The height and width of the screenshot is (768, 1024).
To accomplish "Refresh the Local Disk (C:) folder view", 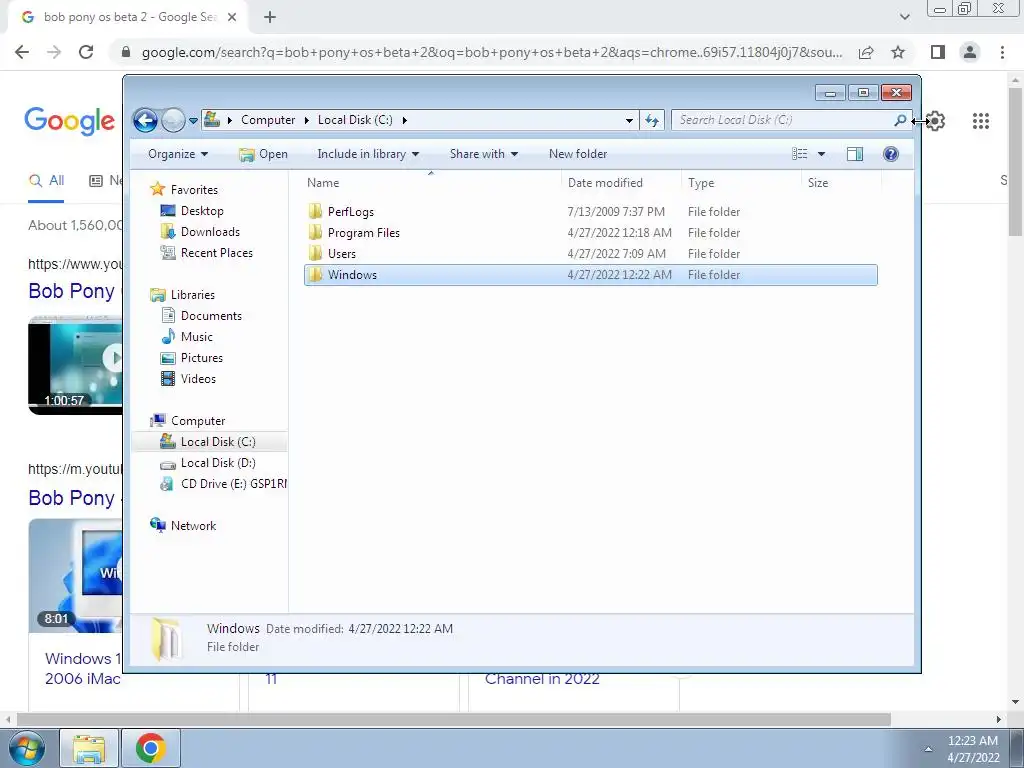I will [652, 120].
